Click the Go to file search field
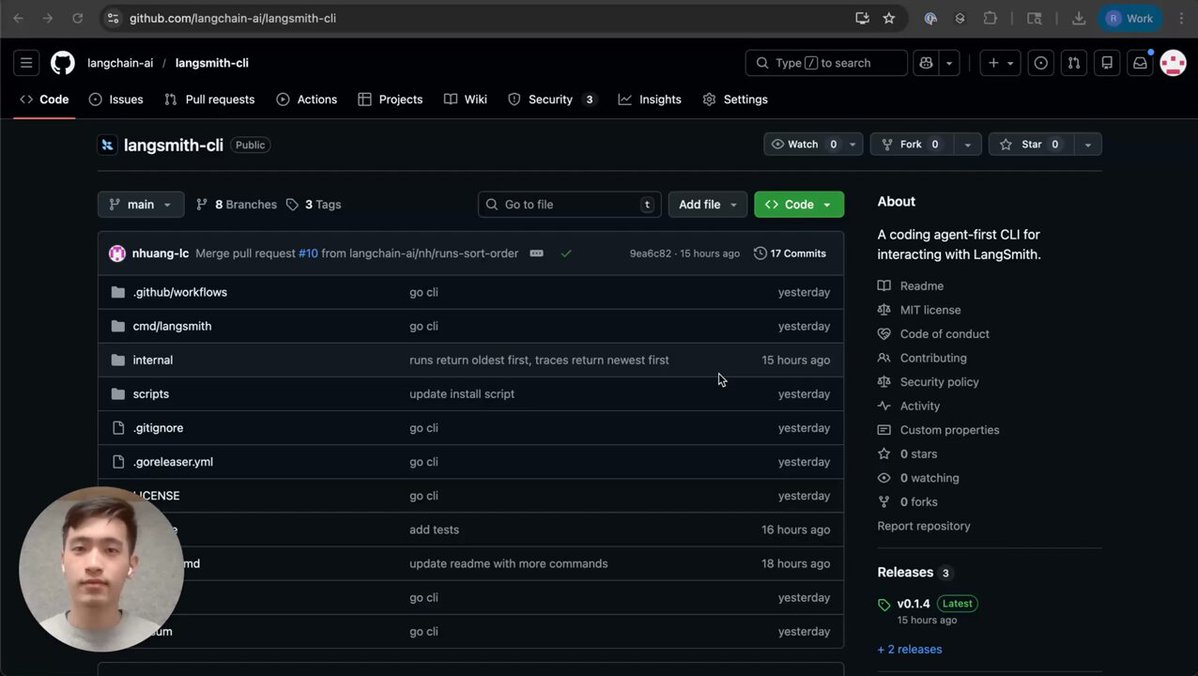Screen dimensions: 1198x676 (569, 204)
